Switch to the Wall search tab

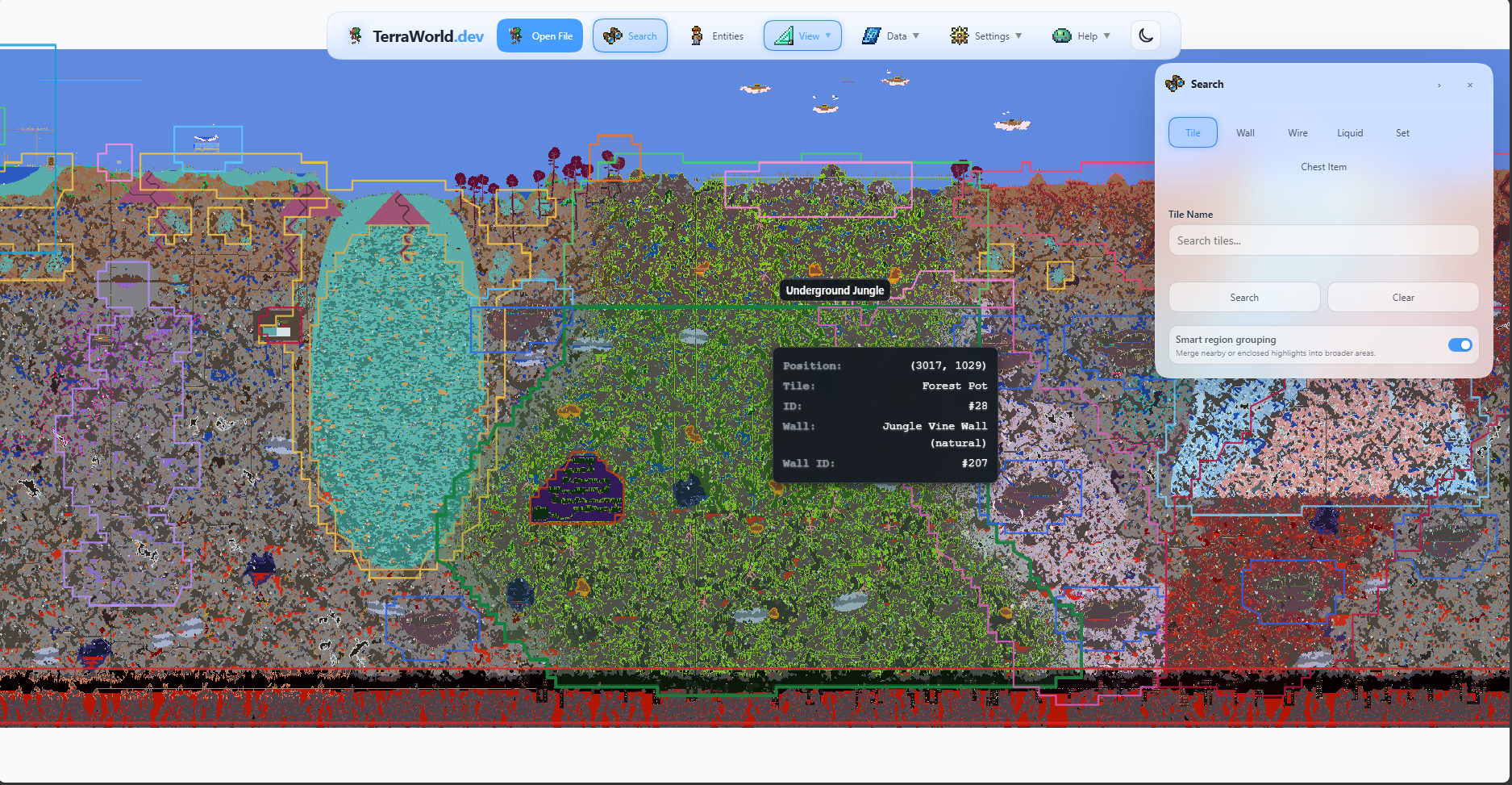click(x=1245, y=132)
